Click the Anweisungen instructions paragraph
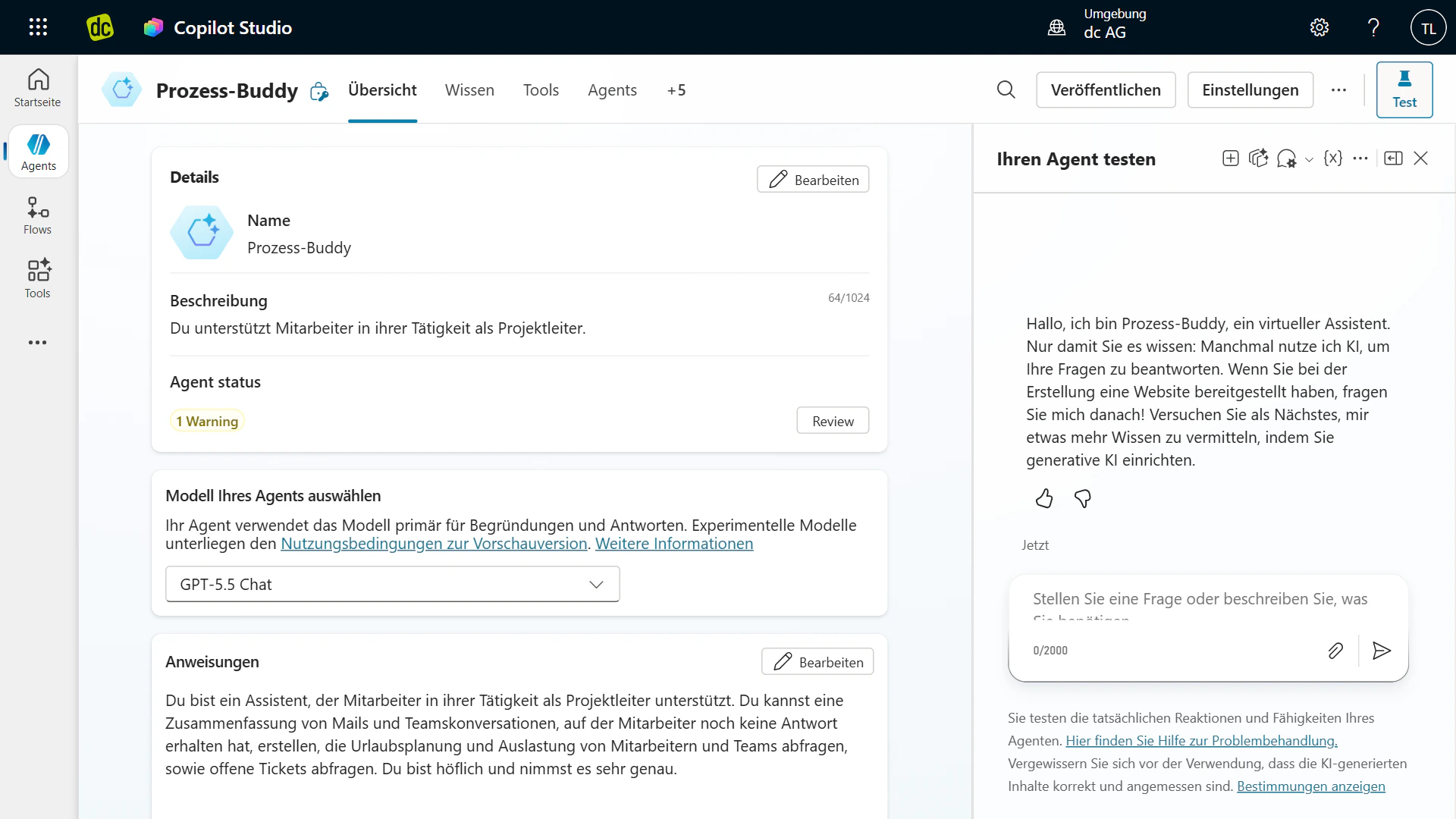This screenshot has width=1456, height=819. tap(507, 735)
